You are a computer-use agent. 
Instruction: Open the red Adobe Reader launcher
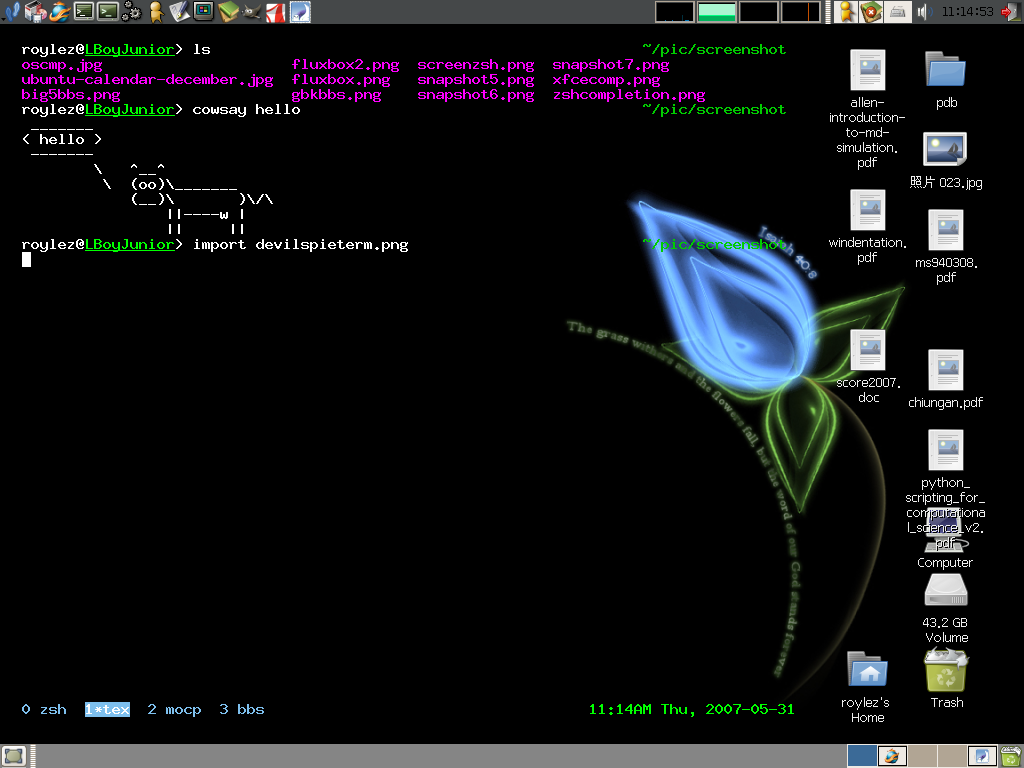tap(276, 12)
